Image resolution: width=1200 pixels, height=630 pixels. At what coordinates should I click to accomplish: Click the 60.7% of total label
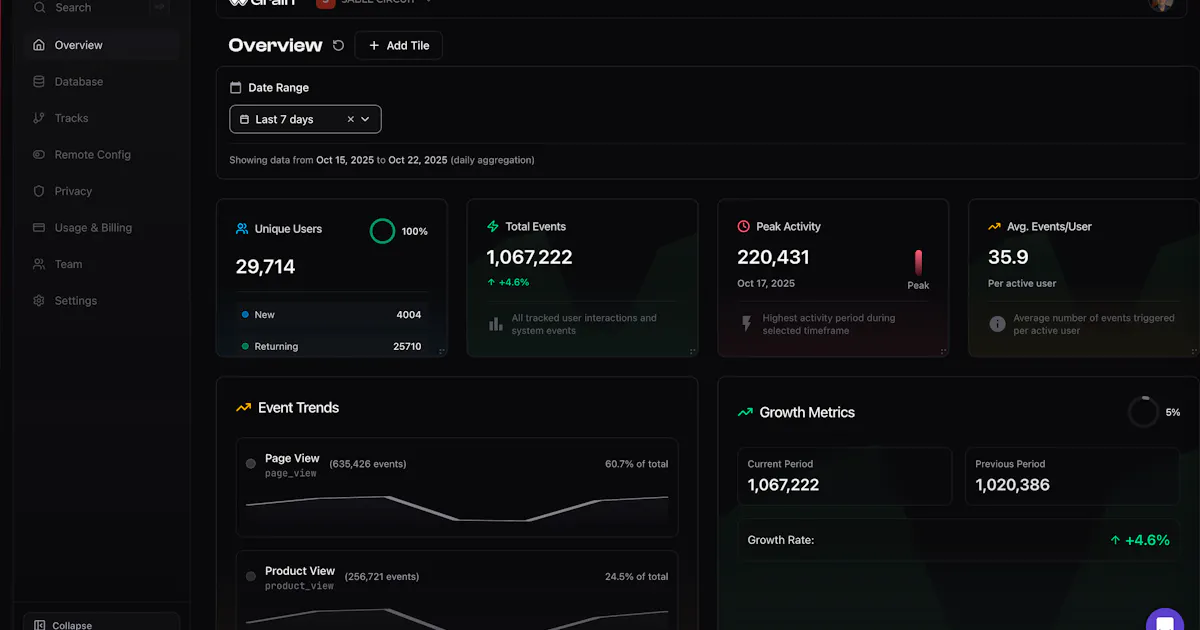point(636,464)
